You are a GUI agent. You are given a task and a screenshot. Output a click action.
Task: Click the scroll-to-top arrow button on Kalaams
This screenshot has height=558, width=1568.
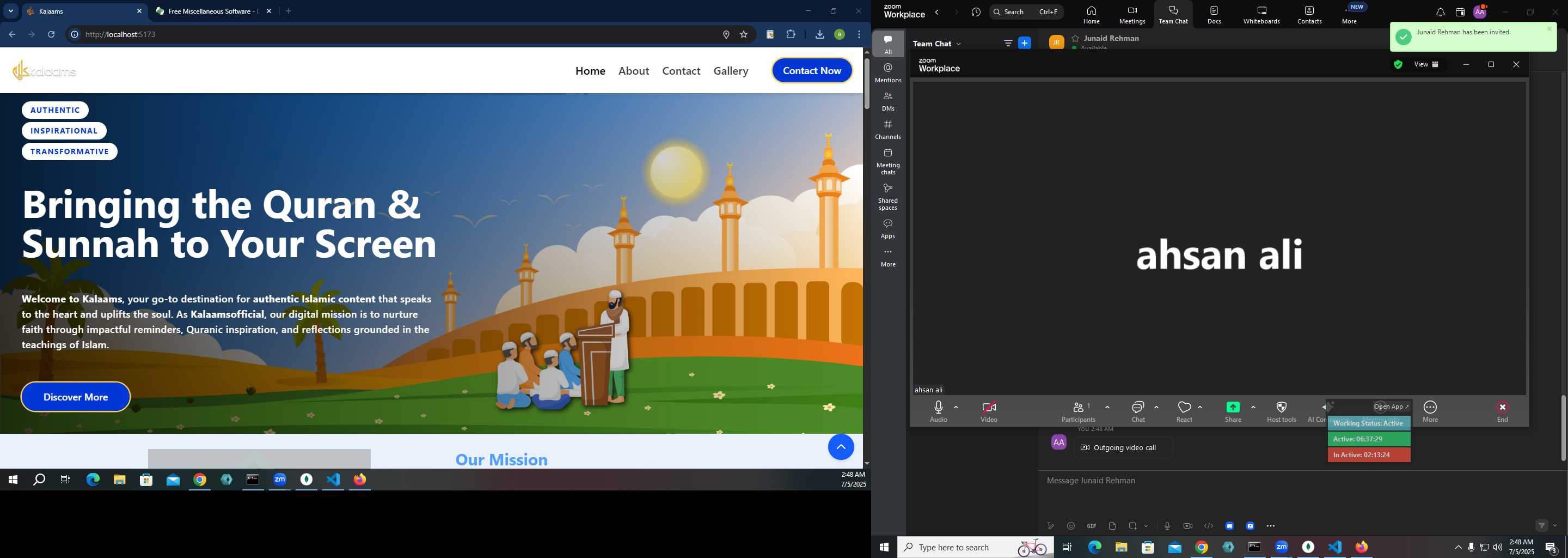click(841, 447)
